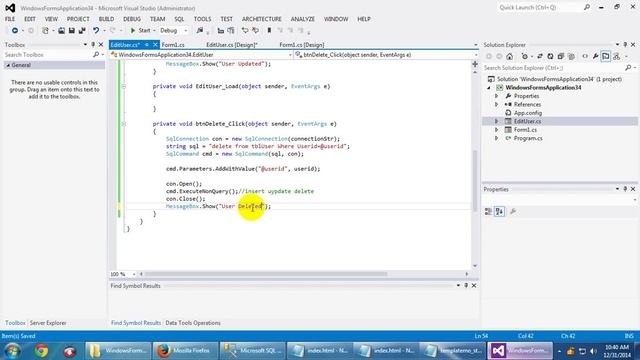
Task: Open the FILE menu
Action: click(x=10, y=19)
